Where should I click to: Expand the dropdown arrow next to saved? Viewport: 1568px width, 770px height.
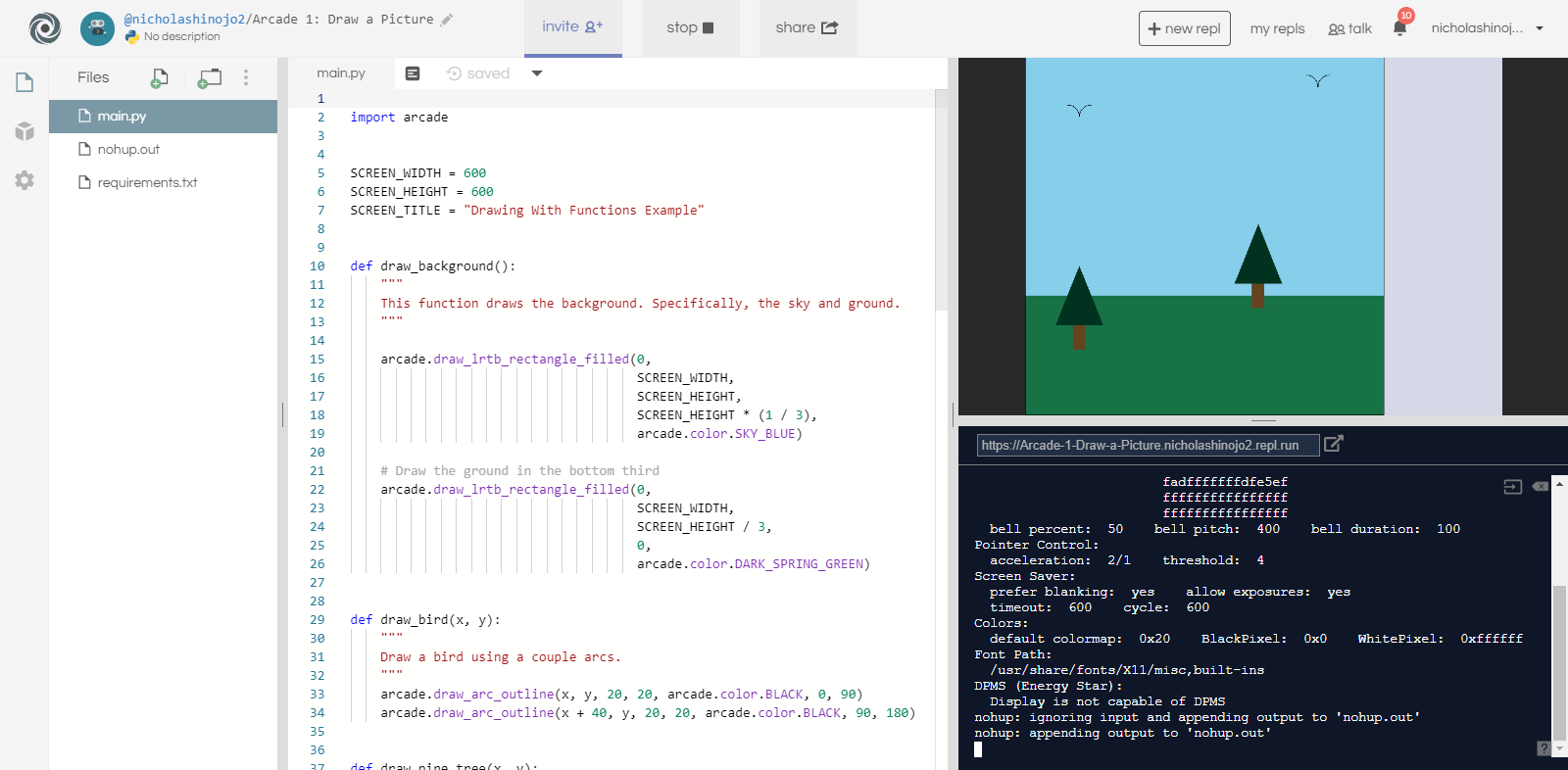(537, 73)
